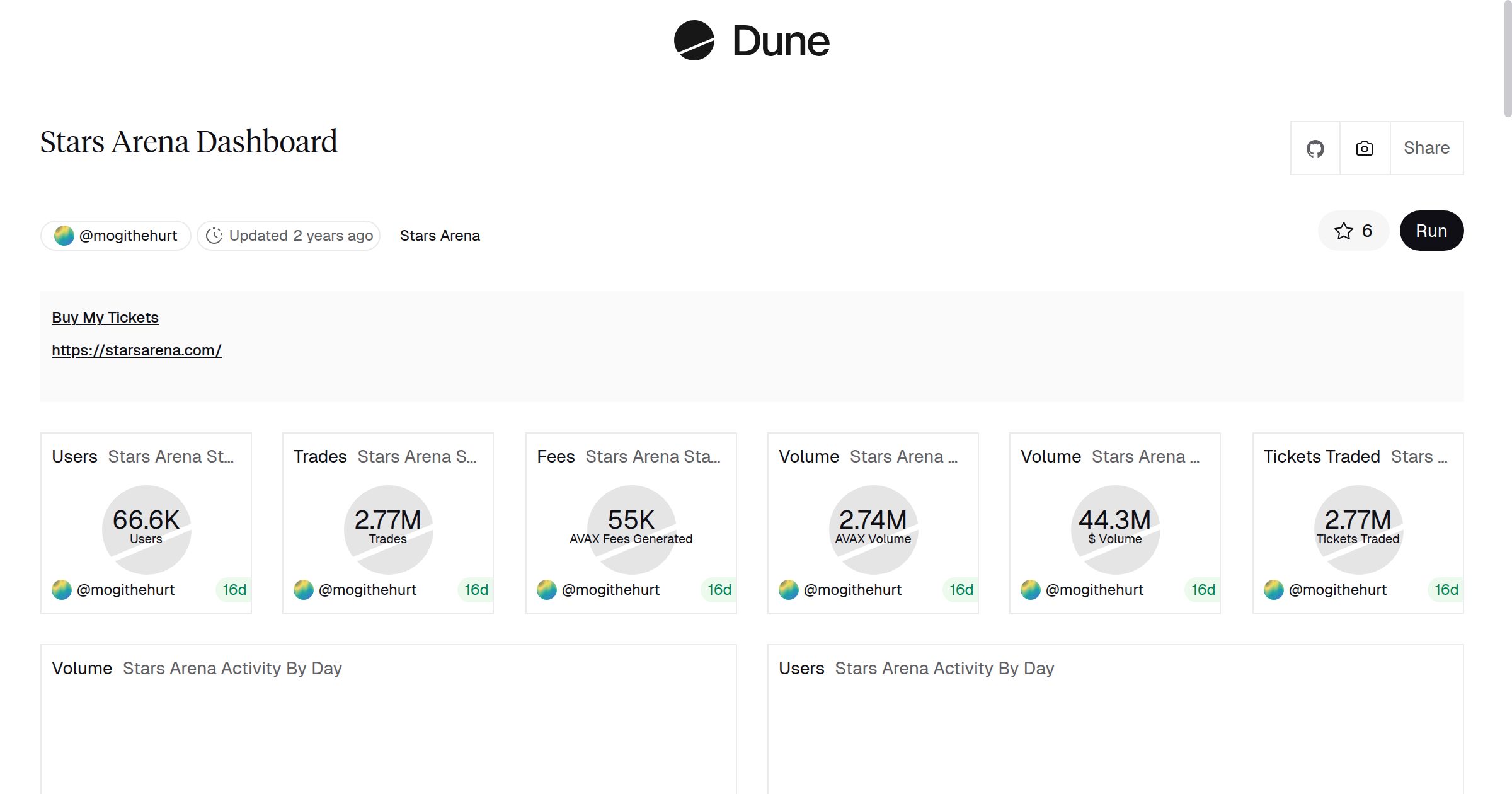Click the clock icon beside Updated 2 years ago
The height and width of the screenshot is (794, 1512).
[215, 235]
